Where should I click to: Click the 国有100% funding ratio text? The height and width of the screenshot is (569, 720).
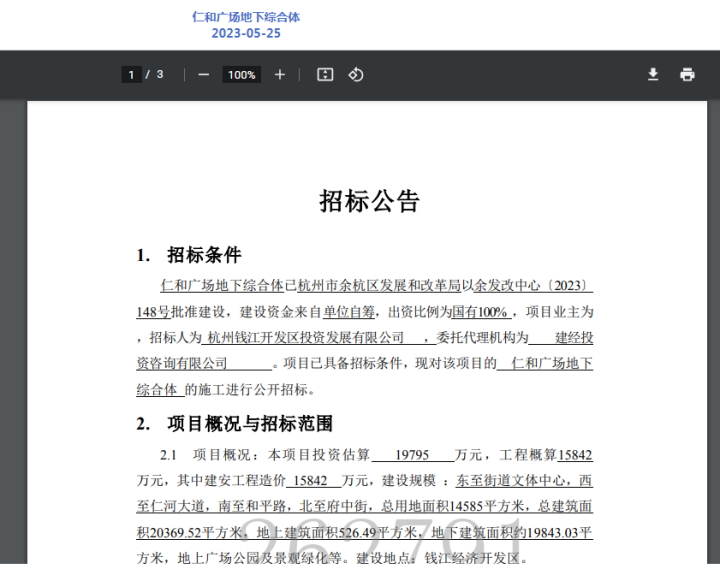pos(479,312)
